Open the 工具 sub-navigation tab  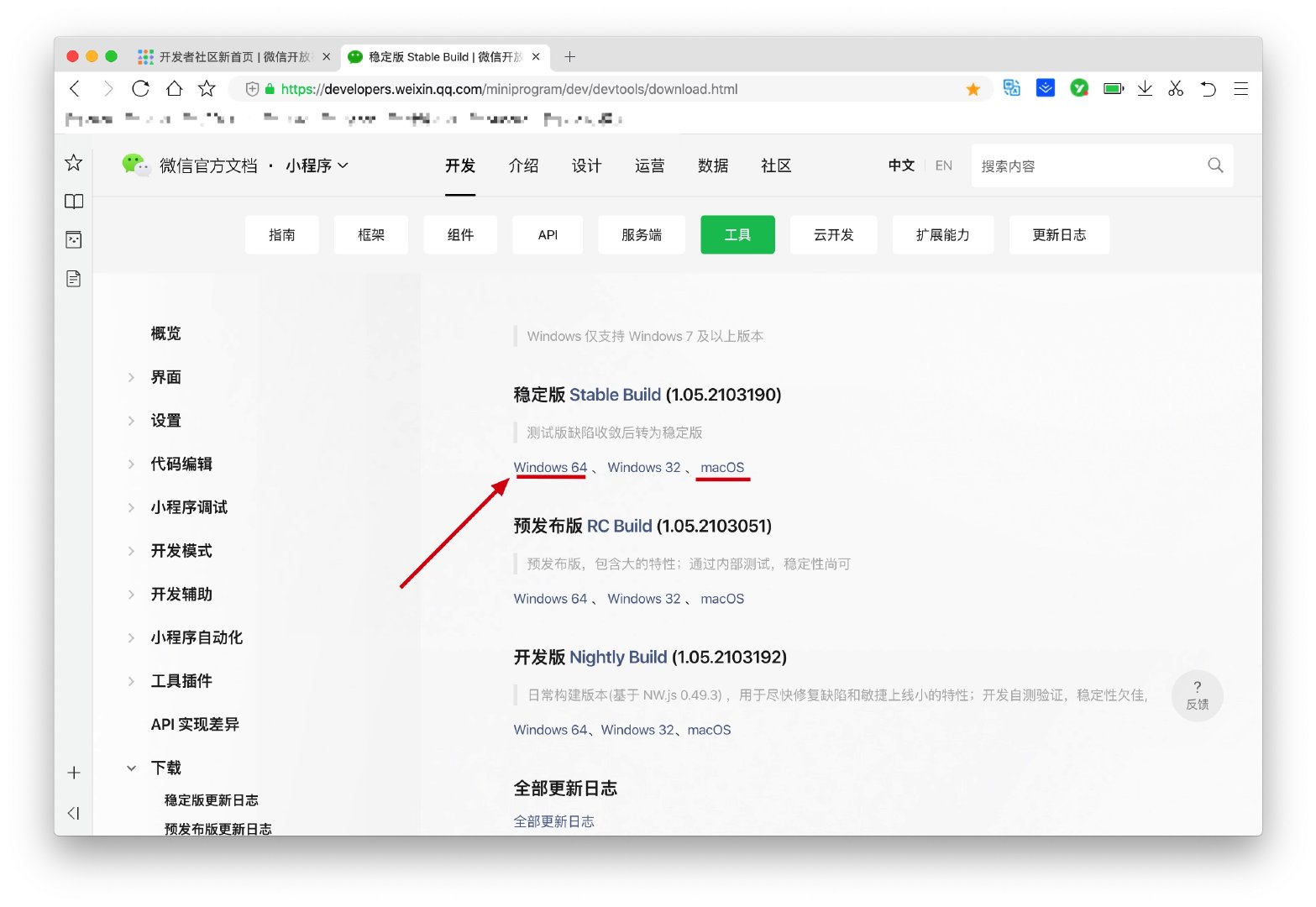737,235
